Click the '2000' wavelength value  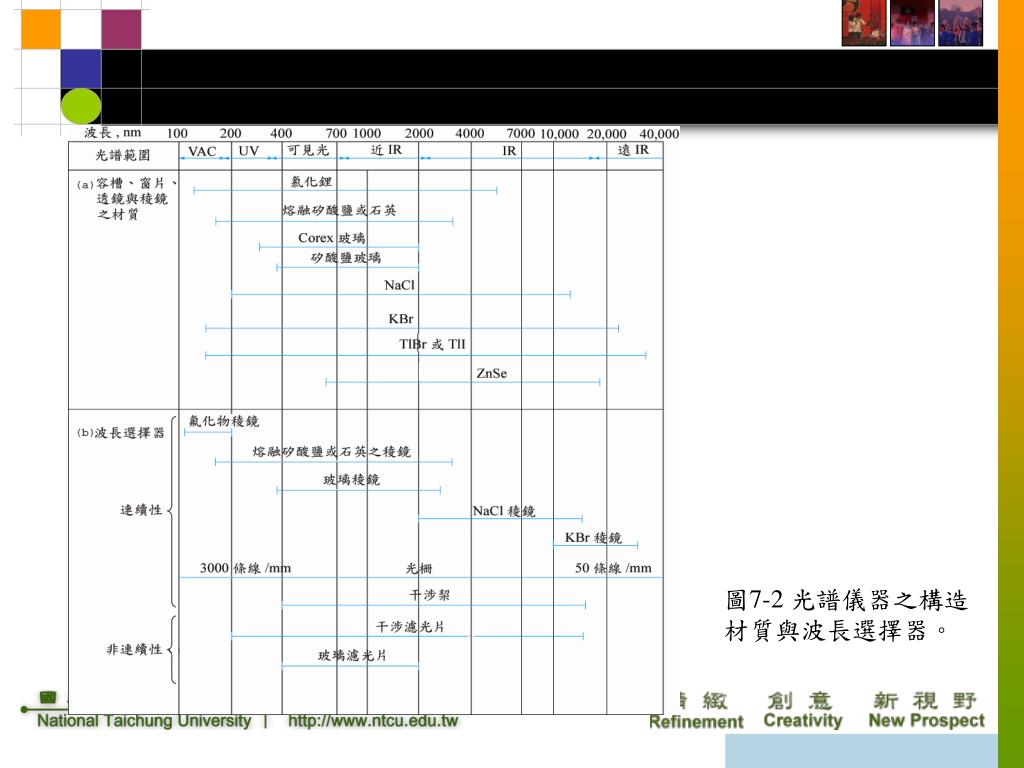coord(419,133)
